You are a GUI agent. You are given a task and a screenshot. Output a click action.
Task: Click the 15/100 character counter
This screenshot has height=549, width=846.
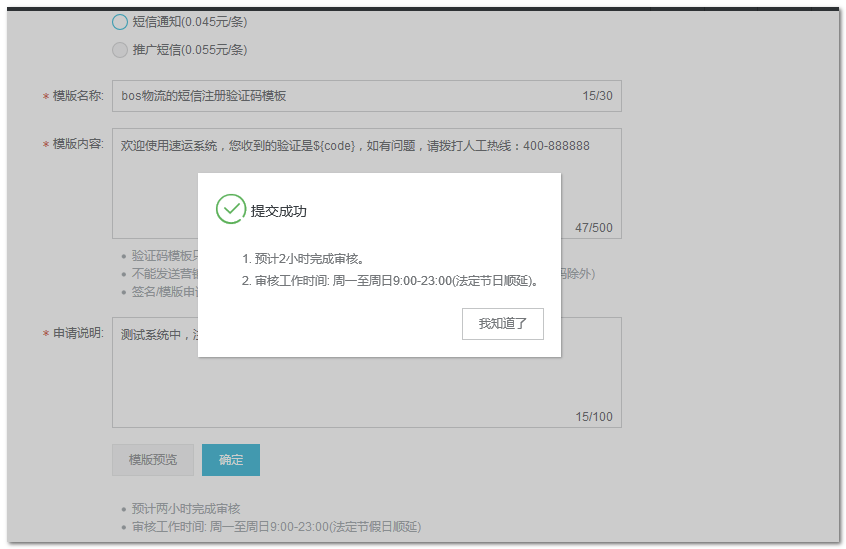(593, 417)
